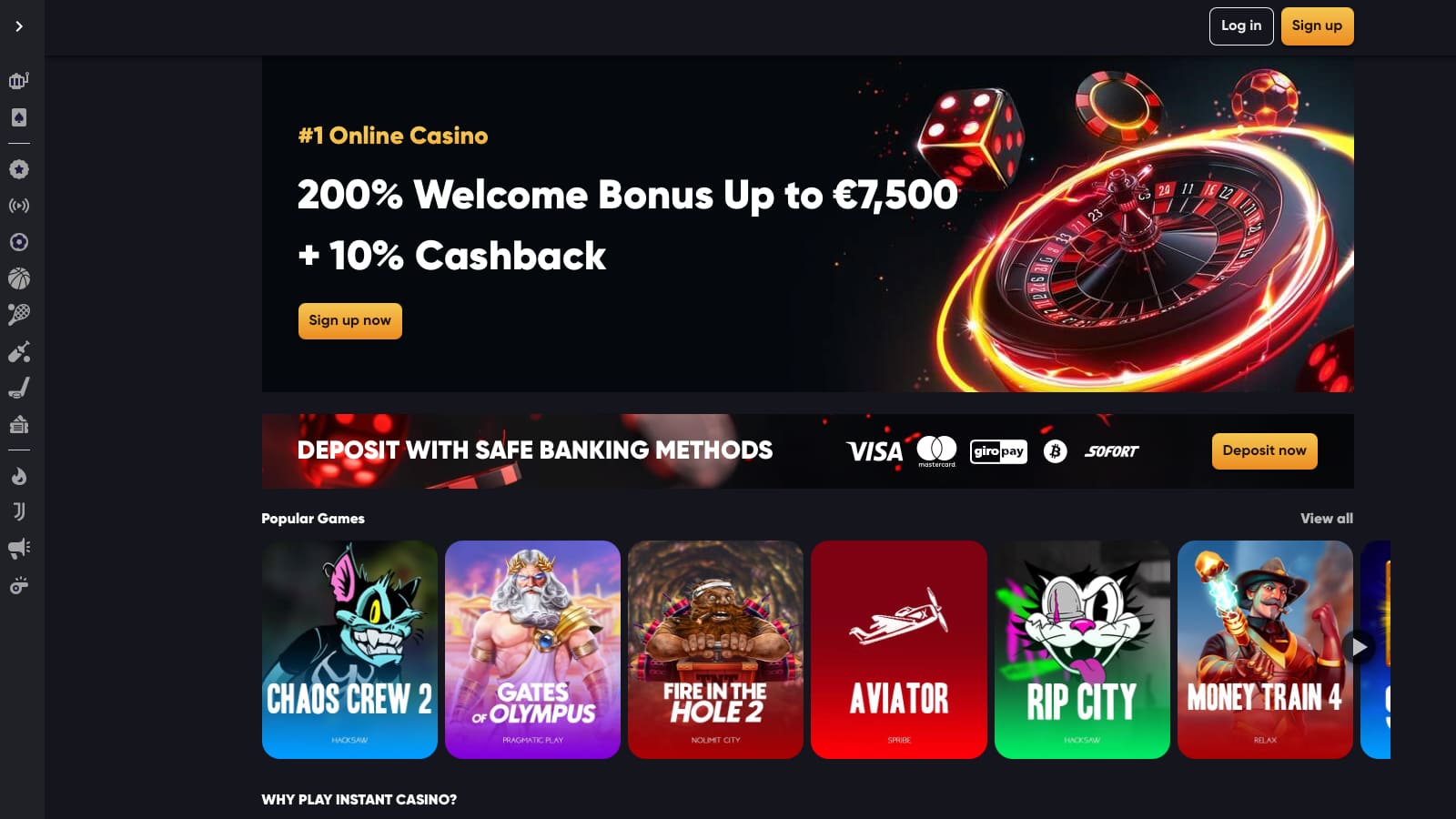The height and width of the screenshot is (819, 1456).
Task: Advance the games carousel with next arrow
Action: tap(1359, 647)
